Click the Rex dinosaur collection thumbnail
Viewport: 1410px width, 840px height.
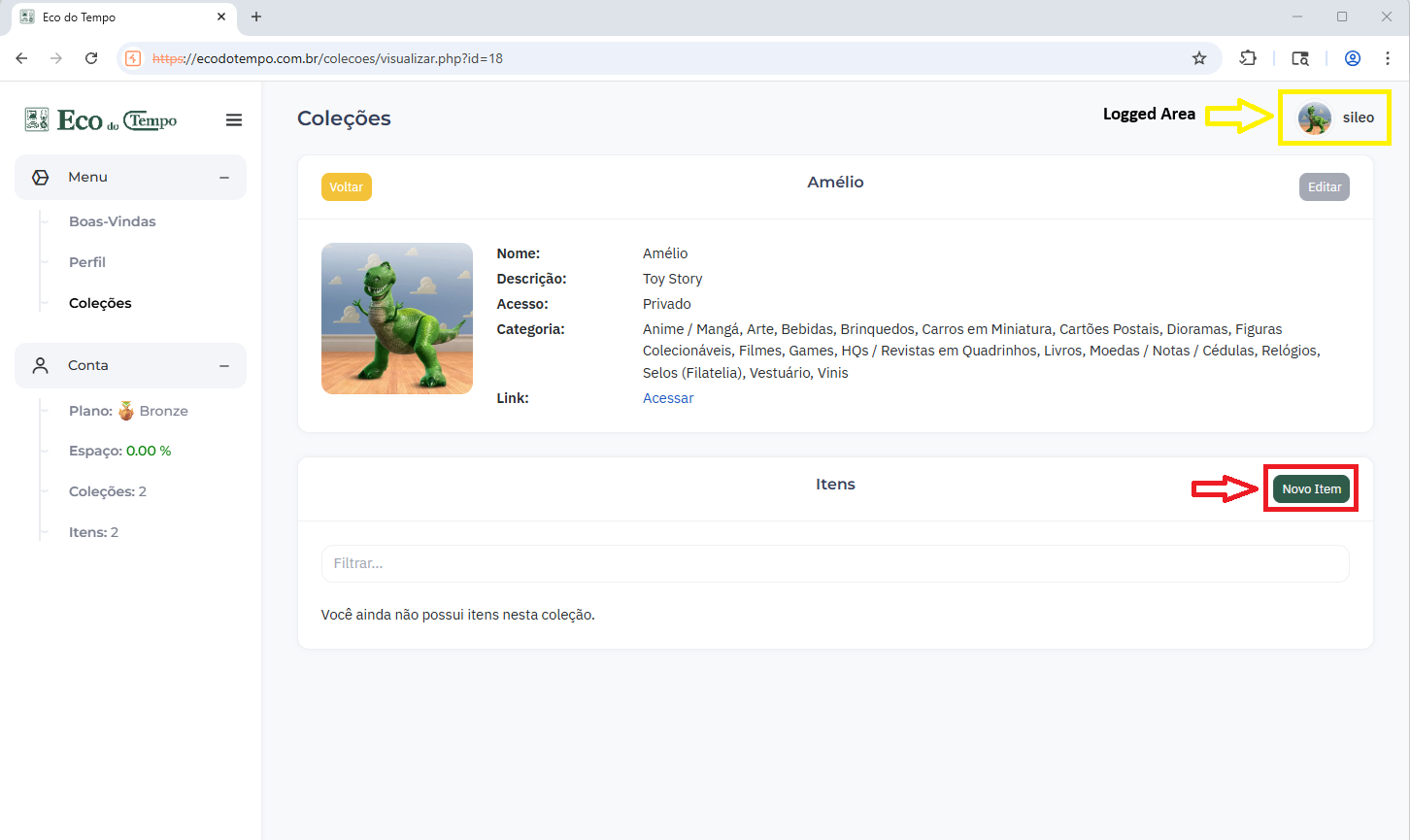397,319
